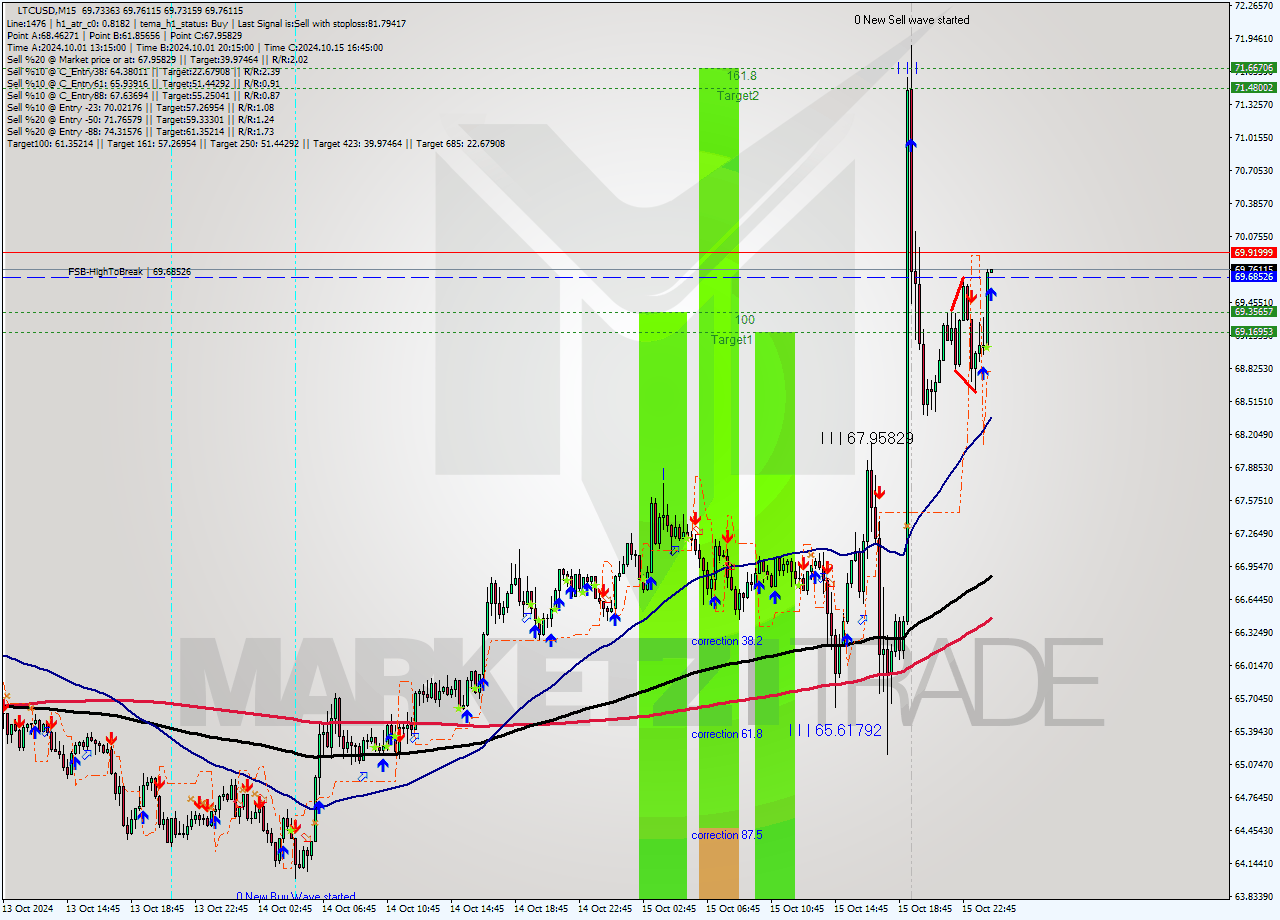Screen dimensions: 1280x920
Task: Click the 63.83390 price axis label
Action: point(1254,896)
